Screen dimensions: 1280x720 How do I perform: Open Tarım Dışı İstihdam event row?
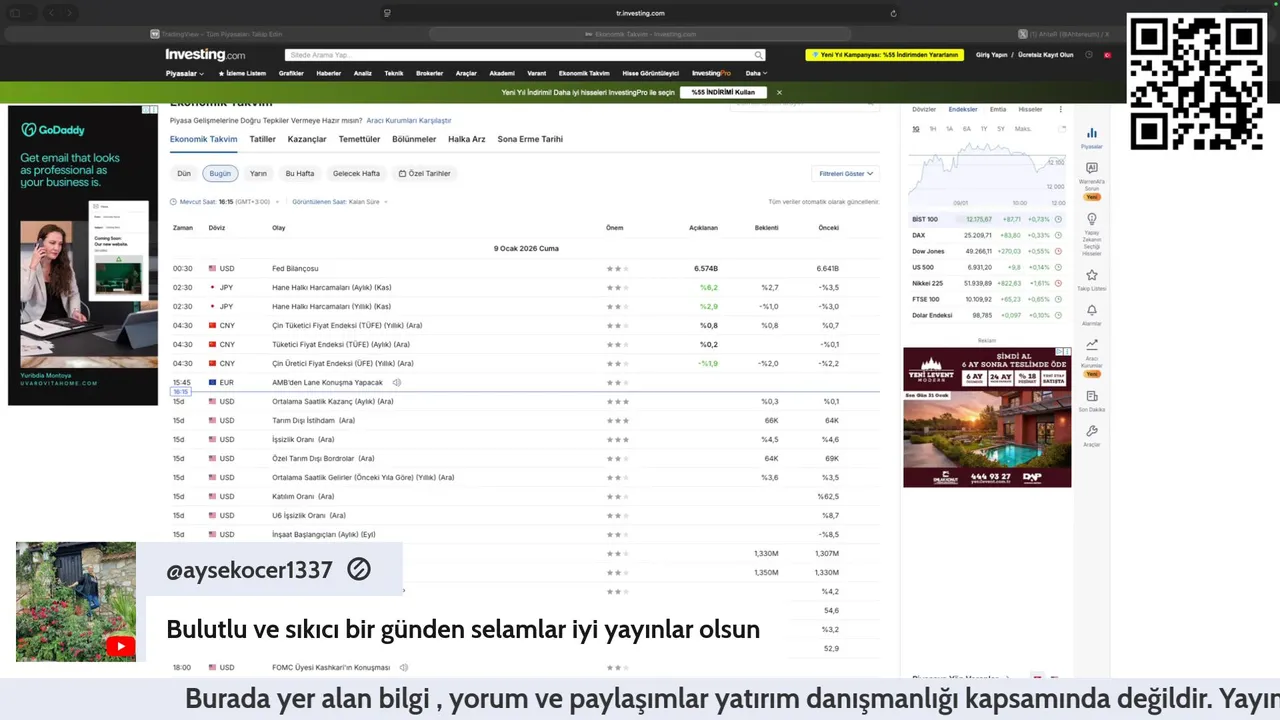(525, 420)
